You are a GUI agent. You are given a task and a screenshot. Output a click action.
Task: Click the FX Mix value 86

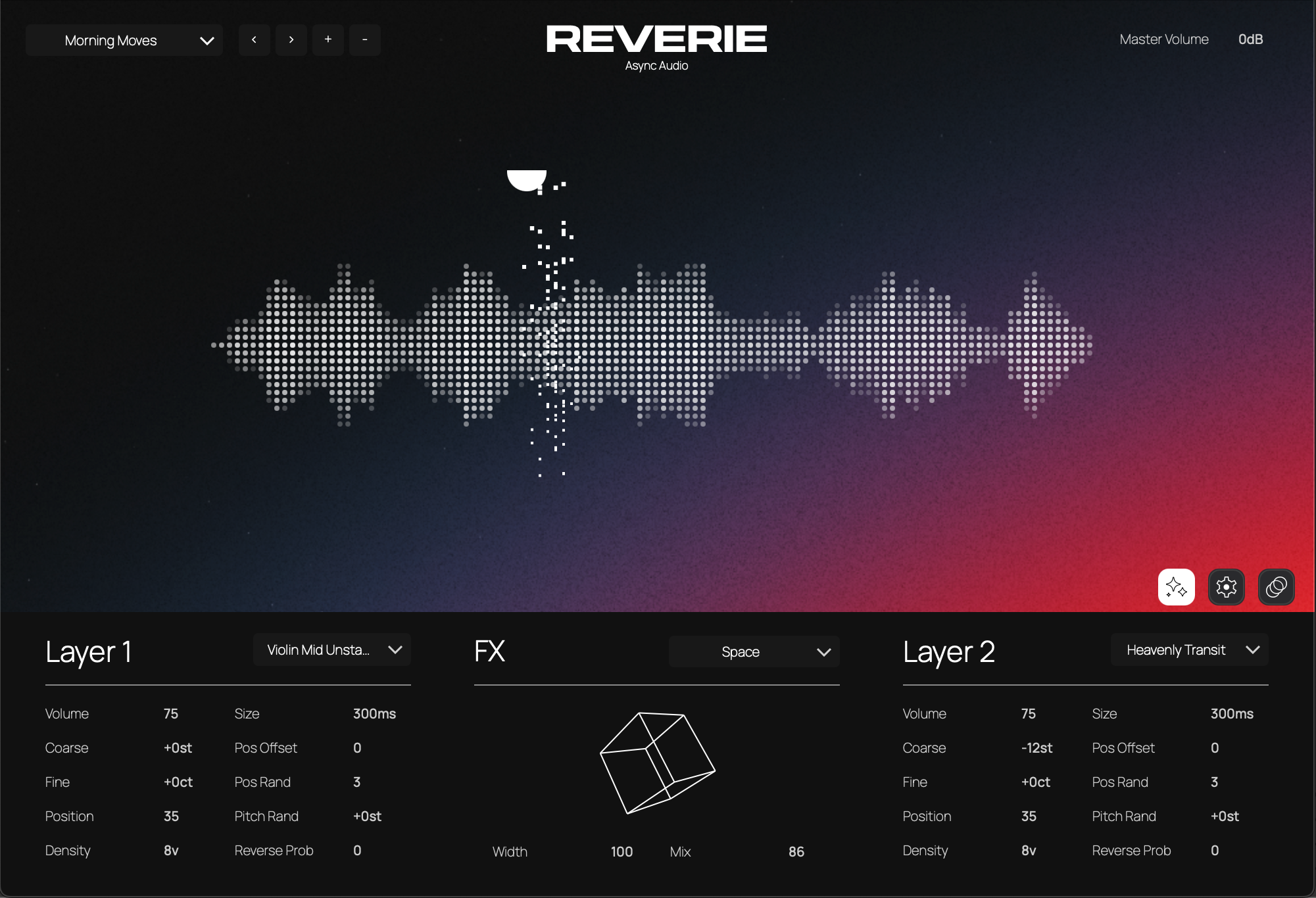tap(796, 852)
